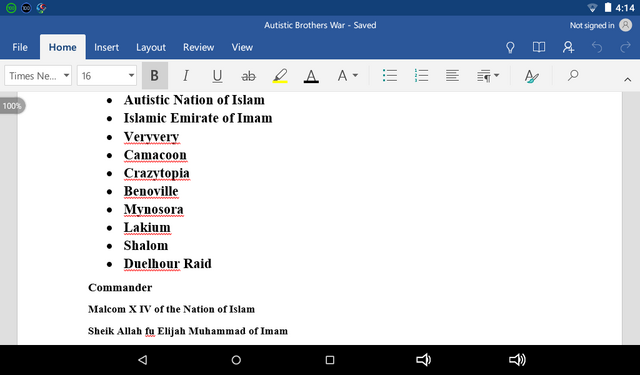Click the Wi-Fi status icon

[x=592, y=8]
